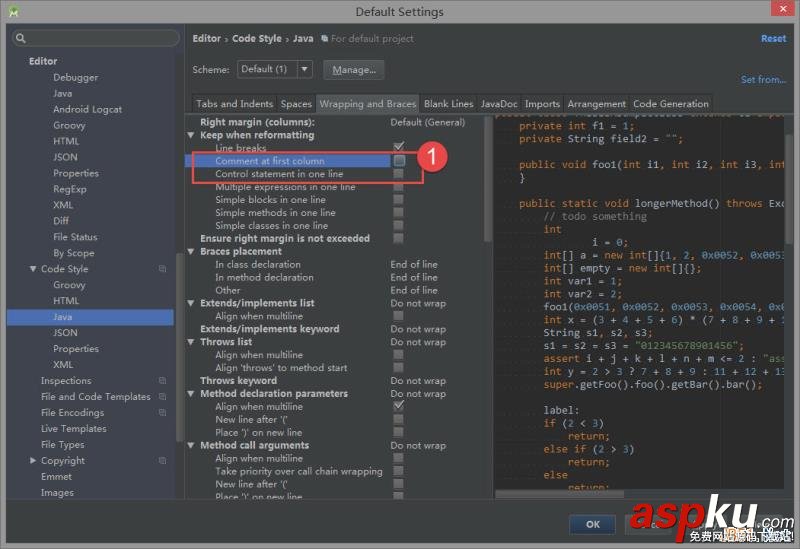The image size is (800, 549).
Task: Enable Simple classes in one line
Action: point(398,225)
